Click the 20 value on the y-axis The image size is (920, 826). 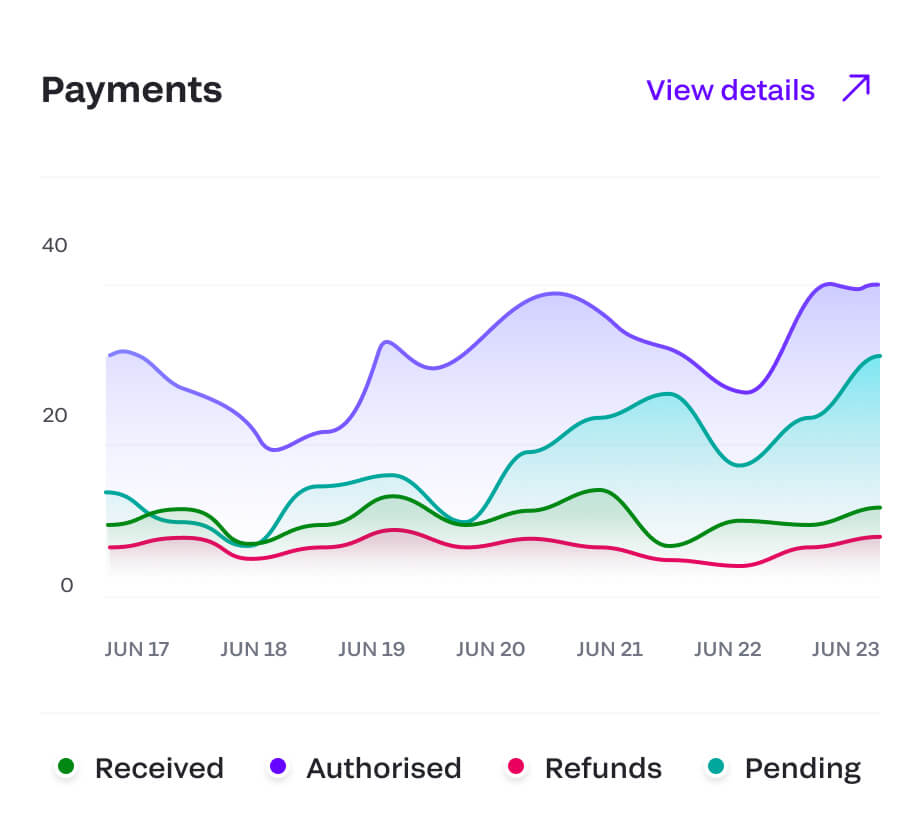pyautogui.click(x=54, y=415)
